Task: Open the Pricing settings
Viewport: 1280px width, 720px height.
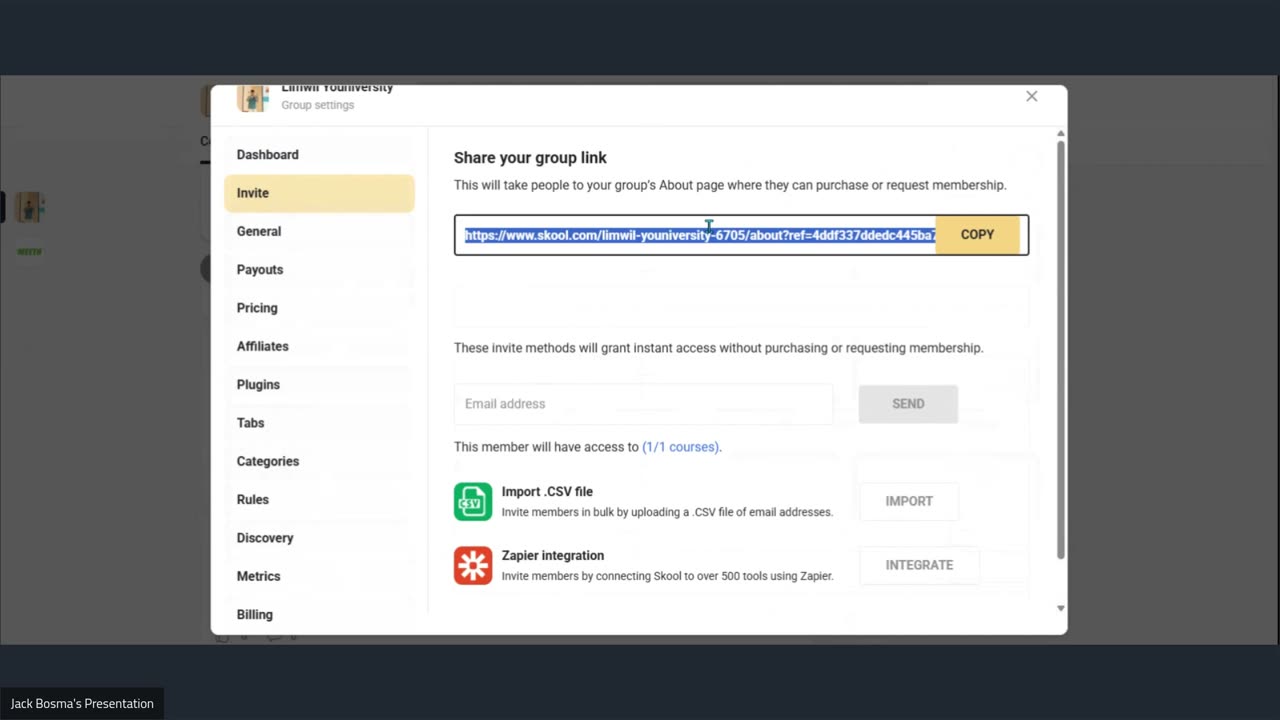Action: tap(319, 308)
